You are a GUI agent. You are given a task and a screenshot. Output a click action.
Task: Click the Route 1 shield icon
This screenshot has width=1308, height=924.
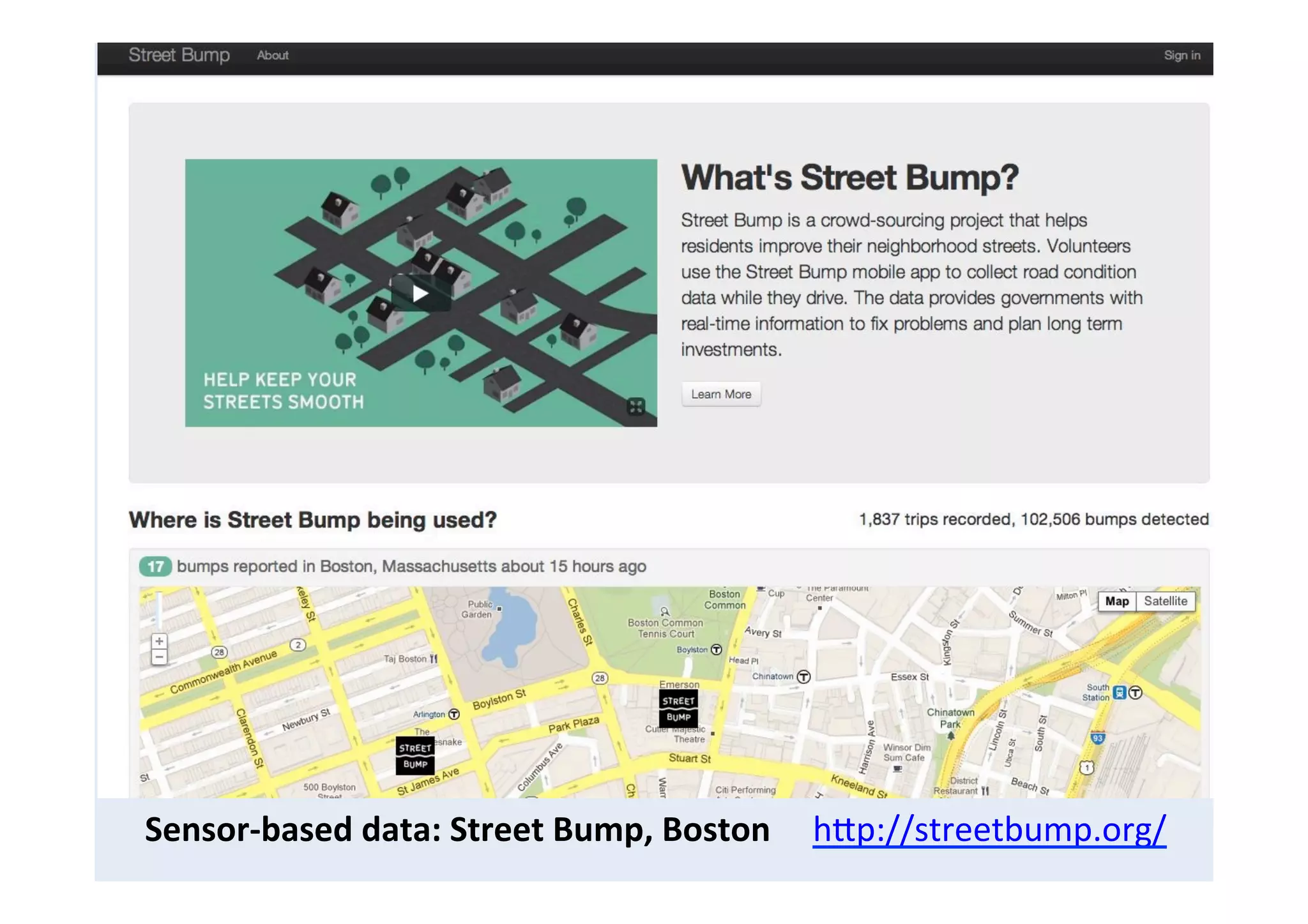[1087, 768]
